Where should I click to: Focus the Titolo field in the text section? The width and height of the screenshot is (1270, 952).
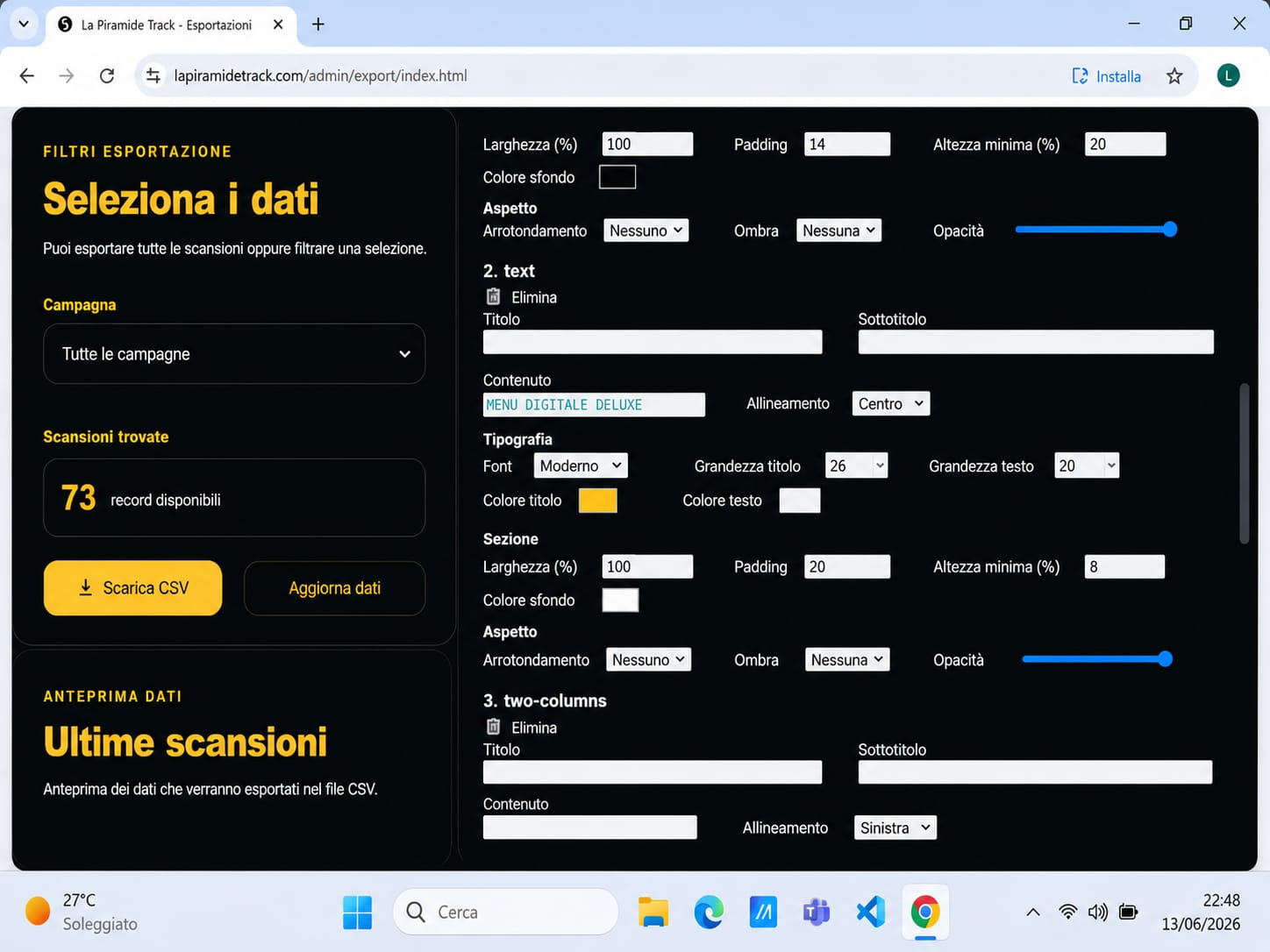653,342
